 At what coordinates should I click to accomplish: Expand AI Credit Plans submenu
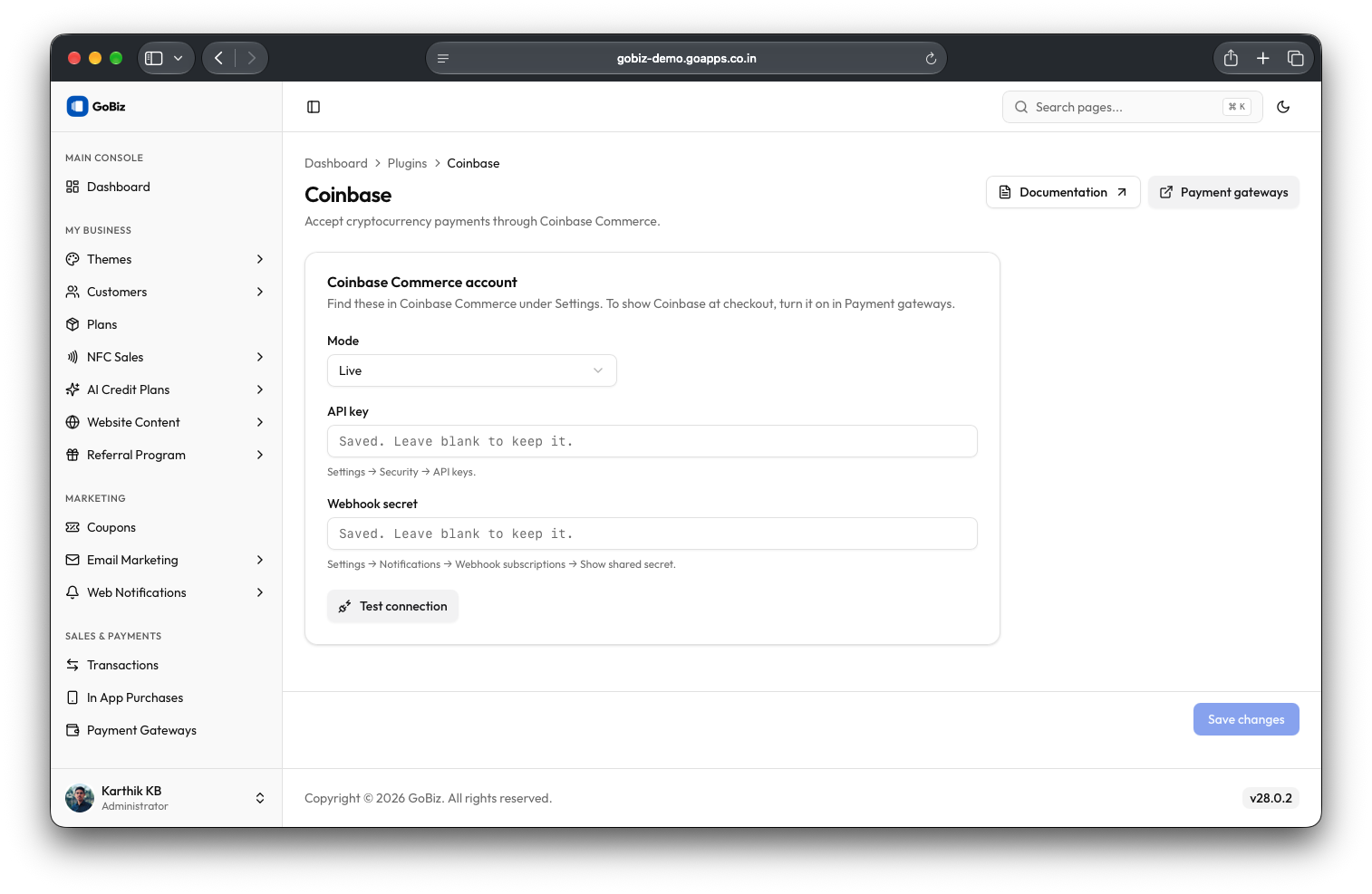pyautogui.click(x=166, y=389)
